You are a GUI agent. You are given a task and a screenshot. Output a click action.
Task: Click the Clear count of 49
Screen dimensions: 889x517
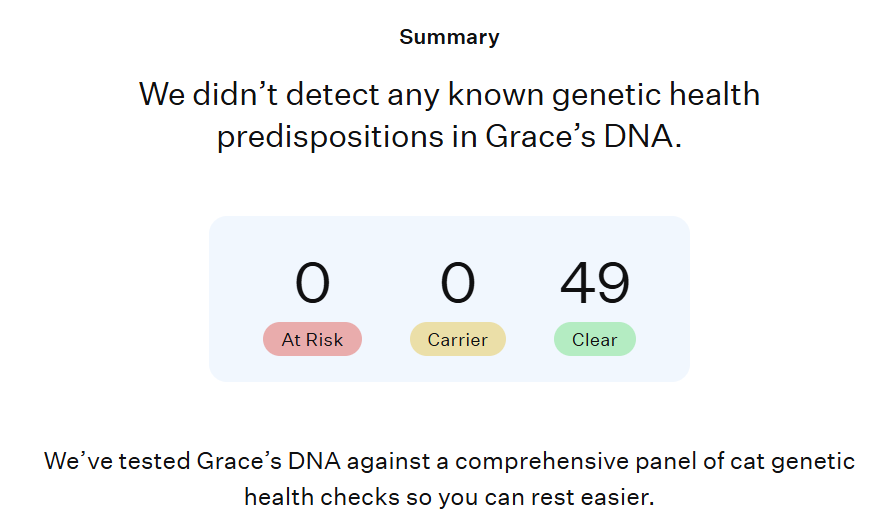pyautogui.click(x=594, y=283)
